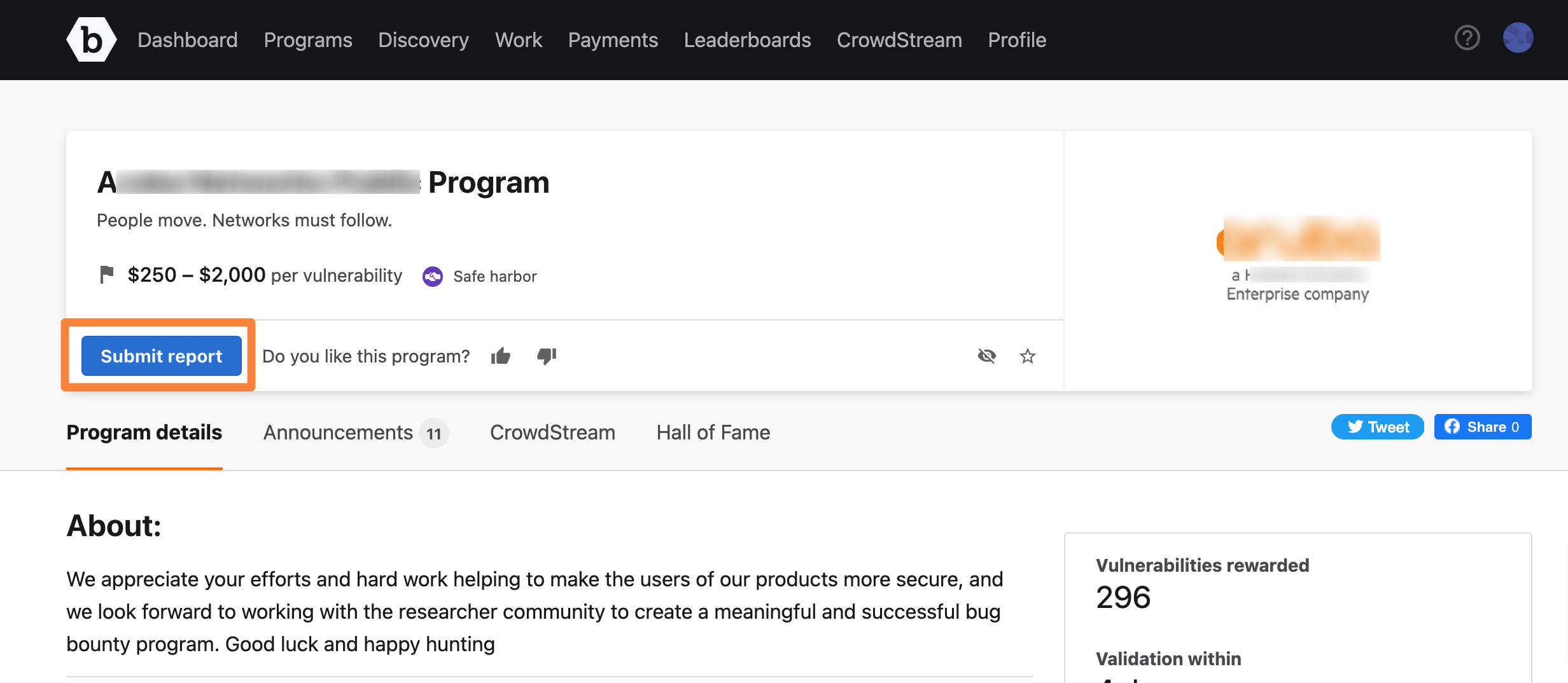
Task: Click the Tweet button
Action: (1377, 427)
